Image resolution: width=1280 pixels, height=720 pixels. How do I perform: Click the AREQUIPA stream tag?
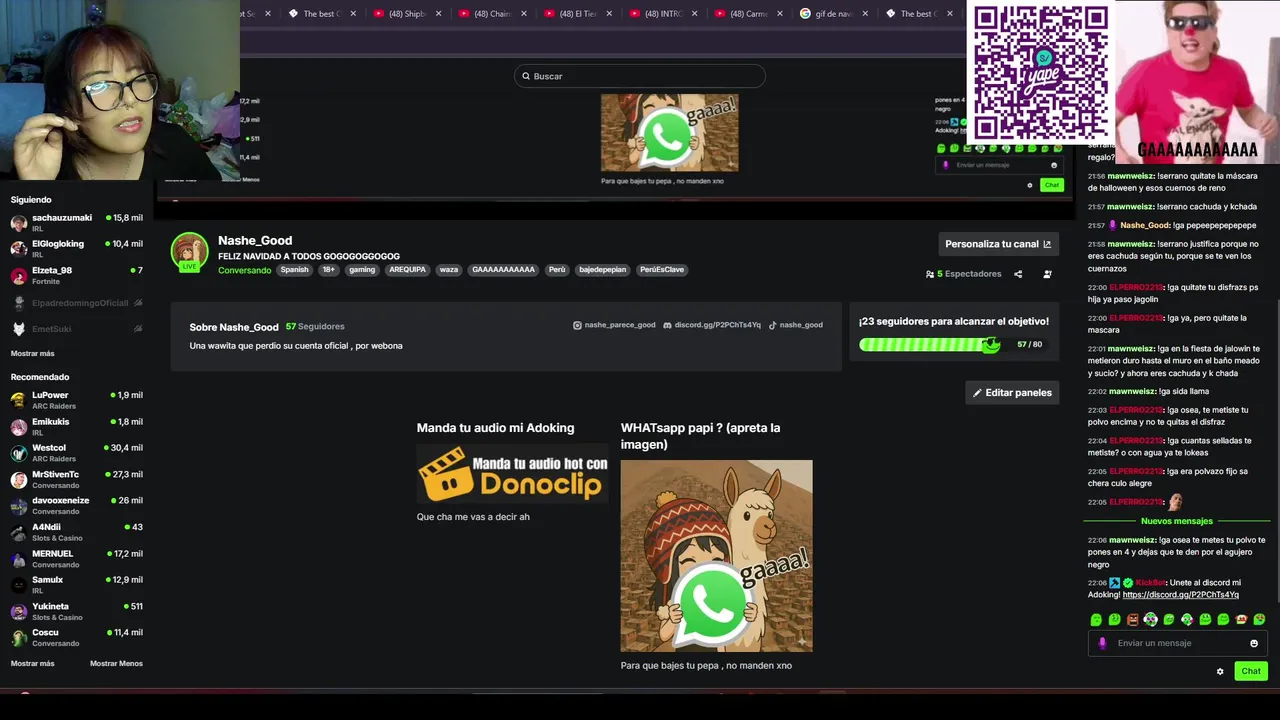coord(407,270)
